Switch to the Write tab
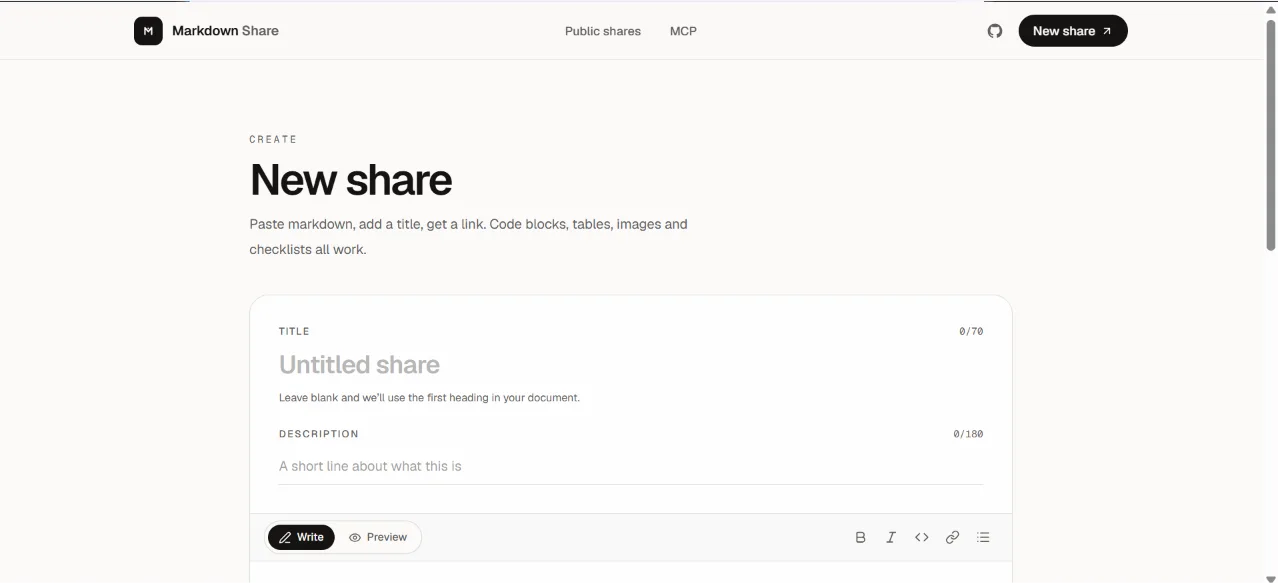This screenshot has height=583, width=1278. (301, 537)
